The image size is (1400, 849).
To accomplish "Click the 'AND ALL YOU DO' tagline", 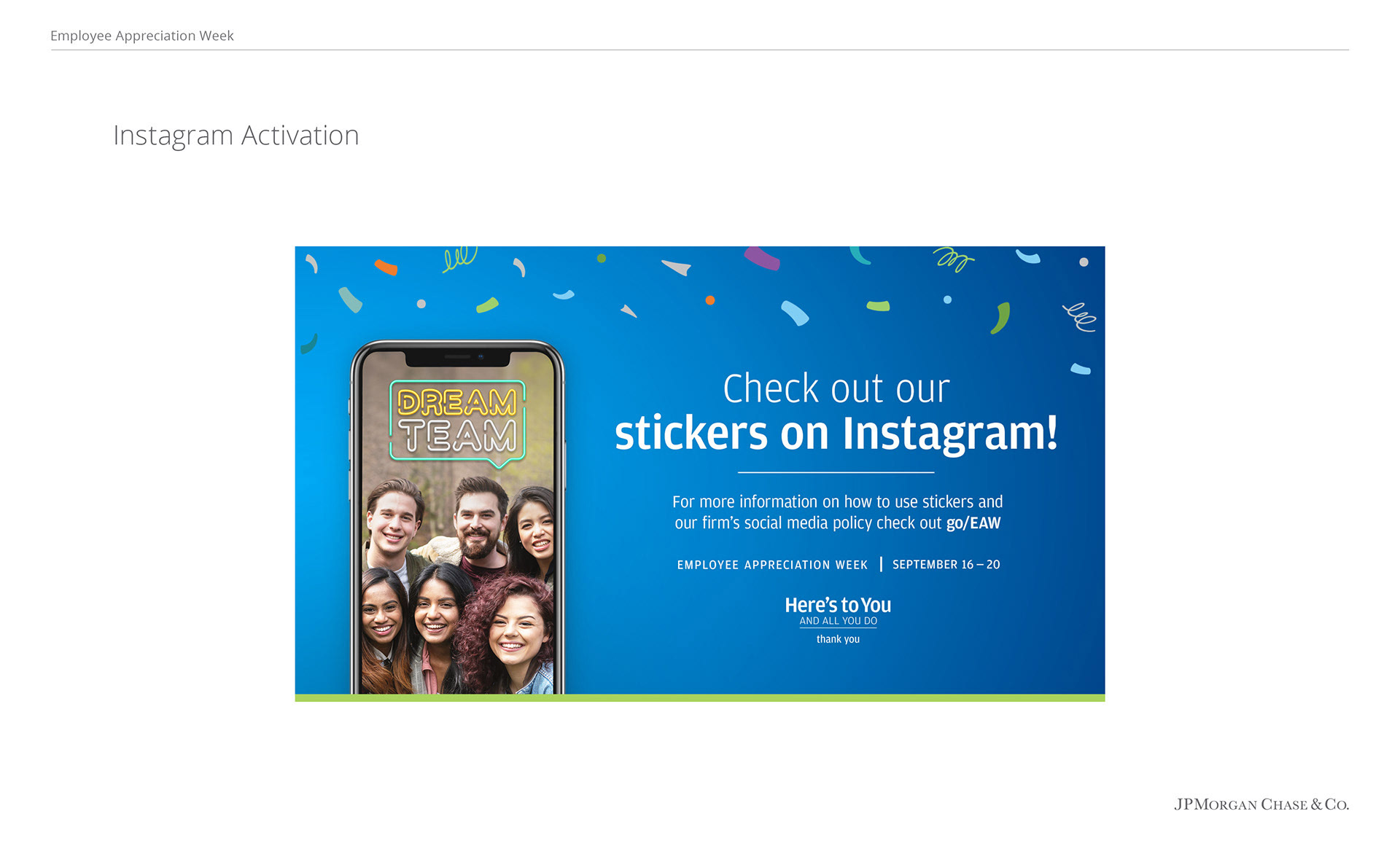I will pos(839,621).
